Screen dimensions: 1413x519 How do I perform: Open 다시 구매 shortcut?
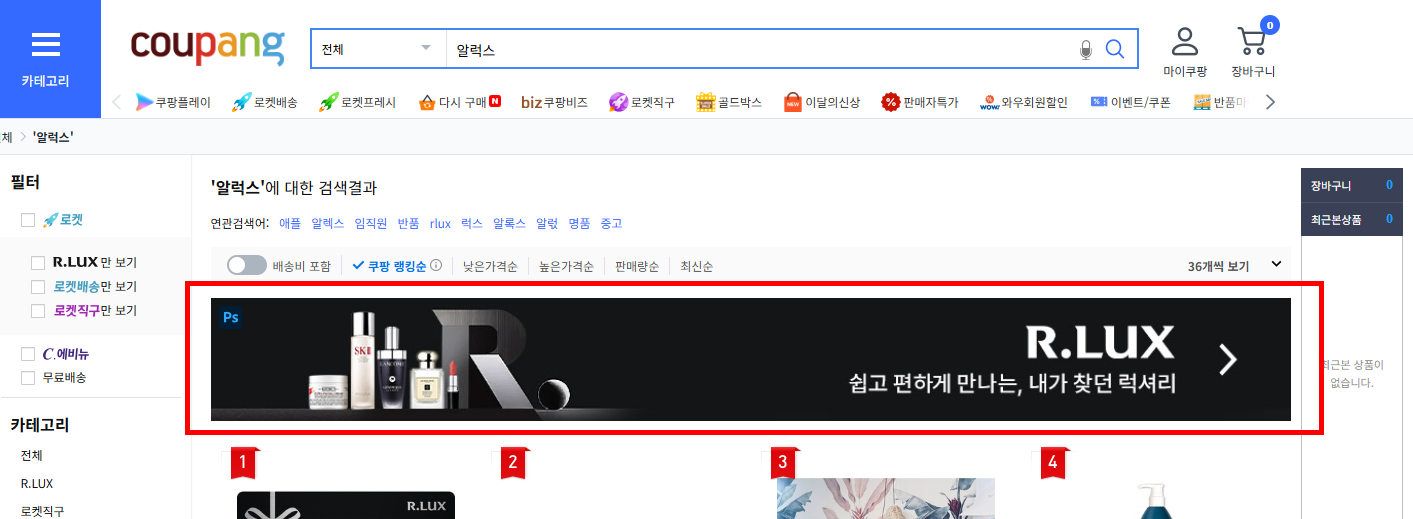click(x=458, y=102)
